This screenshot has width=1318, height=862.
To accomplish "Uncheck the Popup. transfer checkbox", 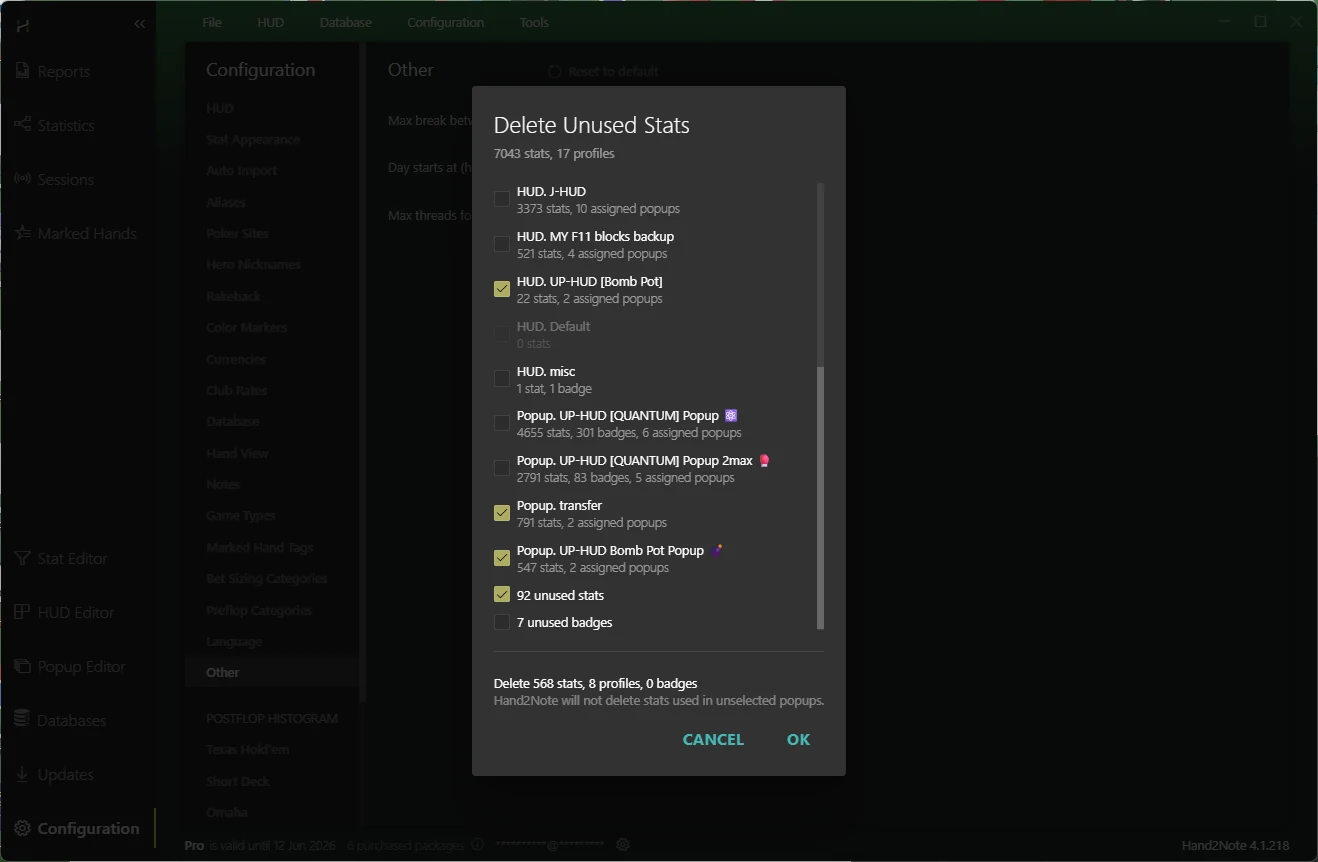I will click(502, 513).
